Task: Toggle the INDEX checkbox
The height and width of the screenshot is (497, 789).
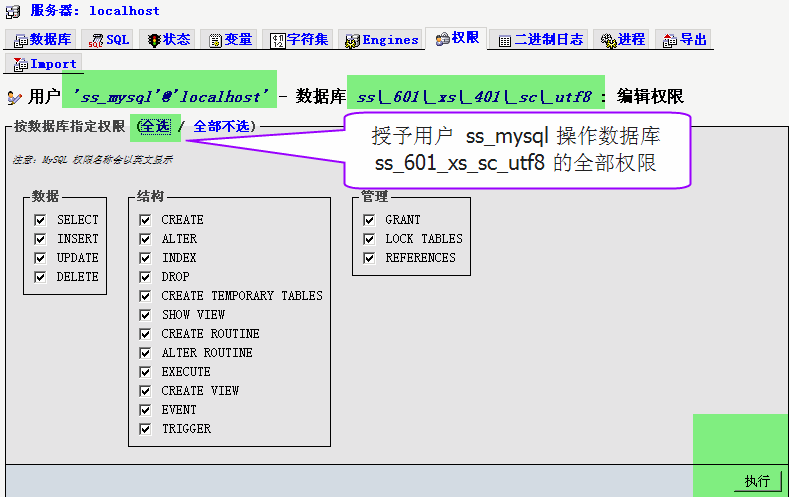Action: pyautogui.click(x=145, y=258)
